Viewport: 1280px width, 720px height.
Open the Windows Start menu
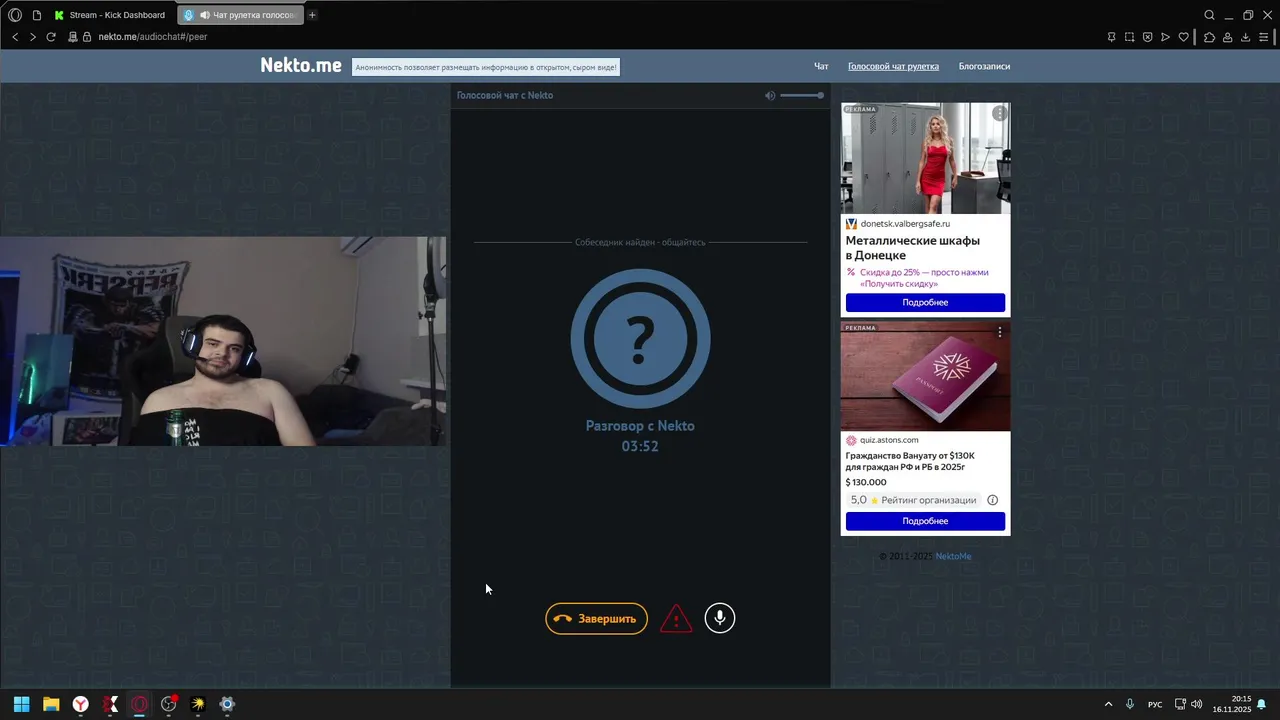tap(21, 704)
